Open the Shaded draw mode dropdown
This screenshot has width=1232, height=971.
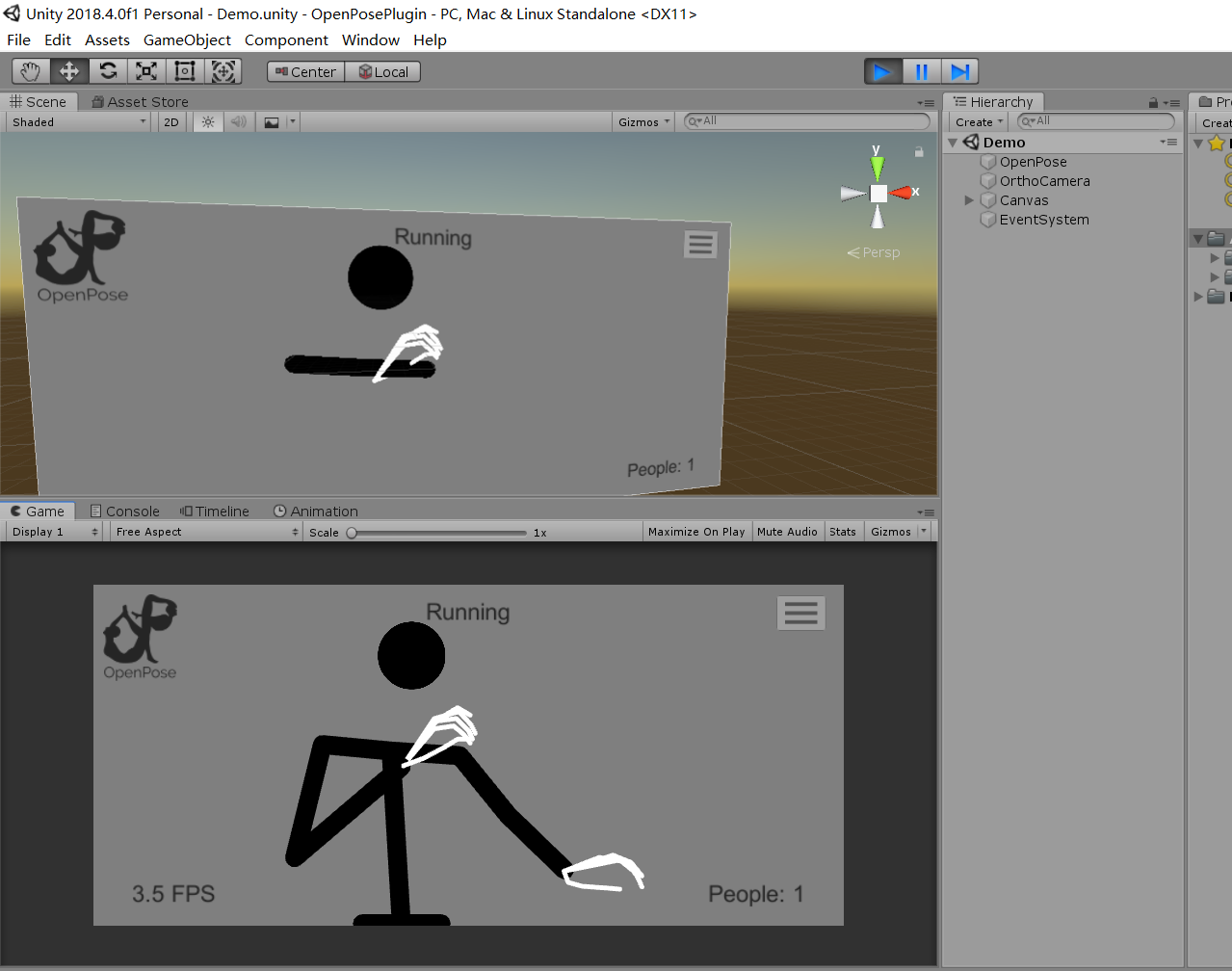[x=77, y=121]
